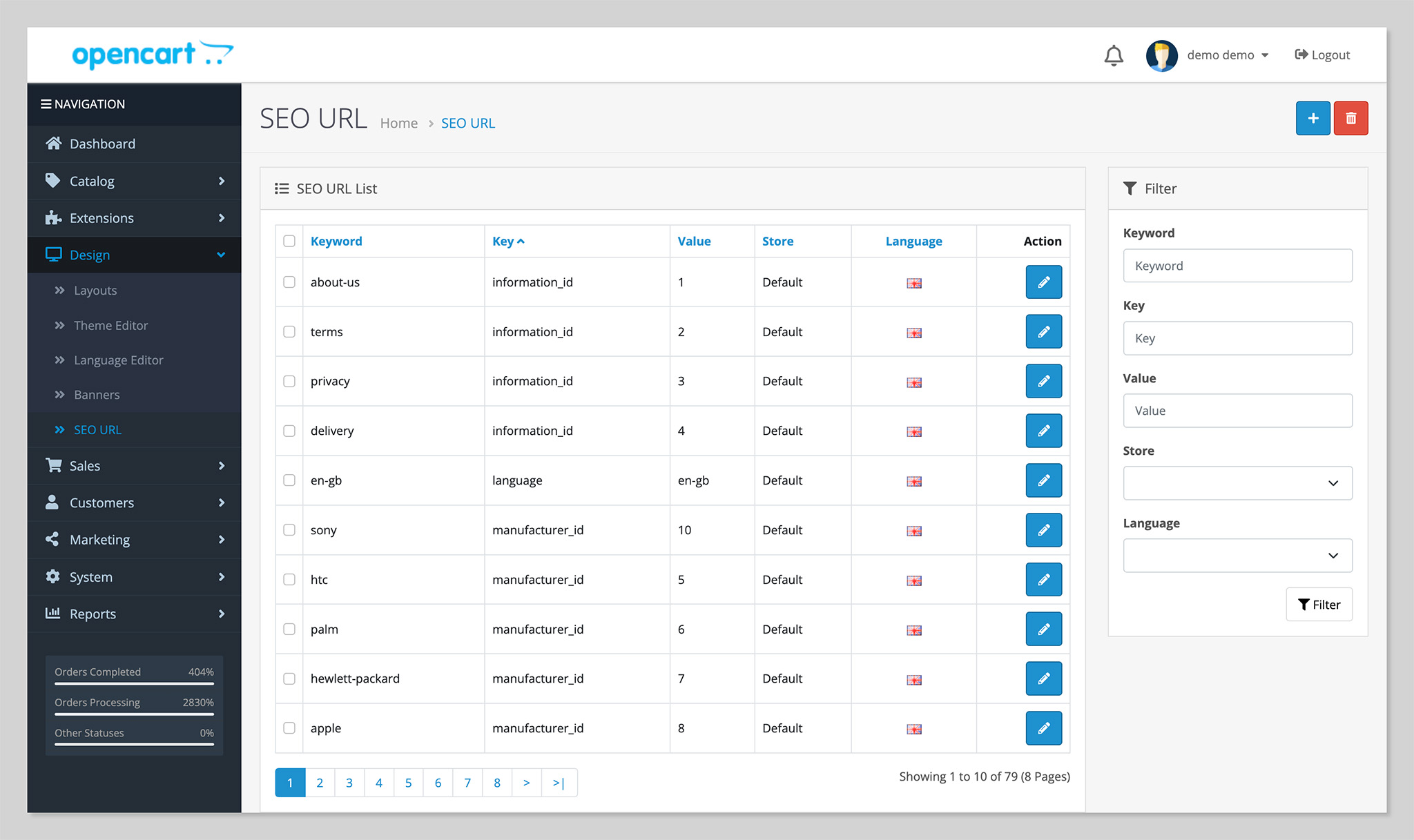This screenshot has height=840, width=1414.
Task: Go to the Dashboard menu item
Action: [102, 144]
